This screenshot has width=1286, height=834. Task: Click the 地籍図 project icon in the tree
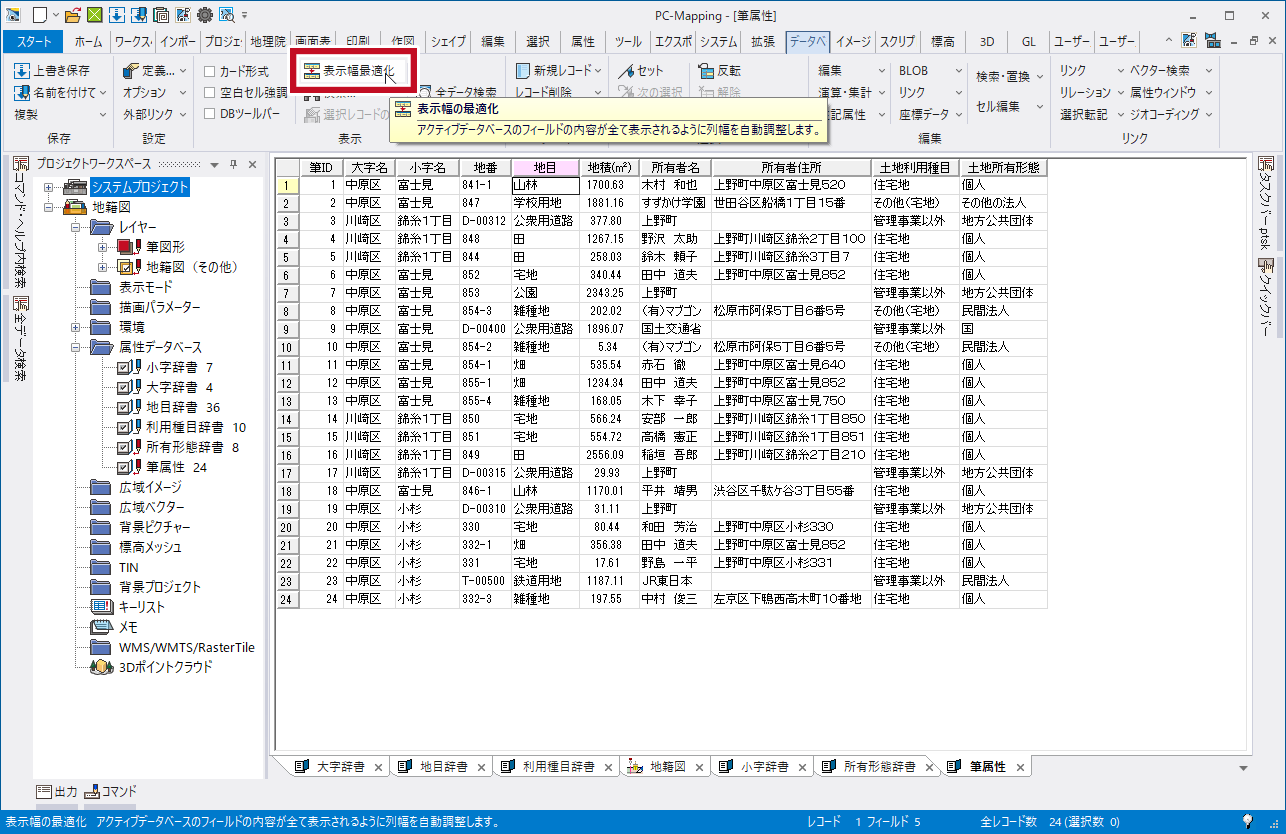75,207
